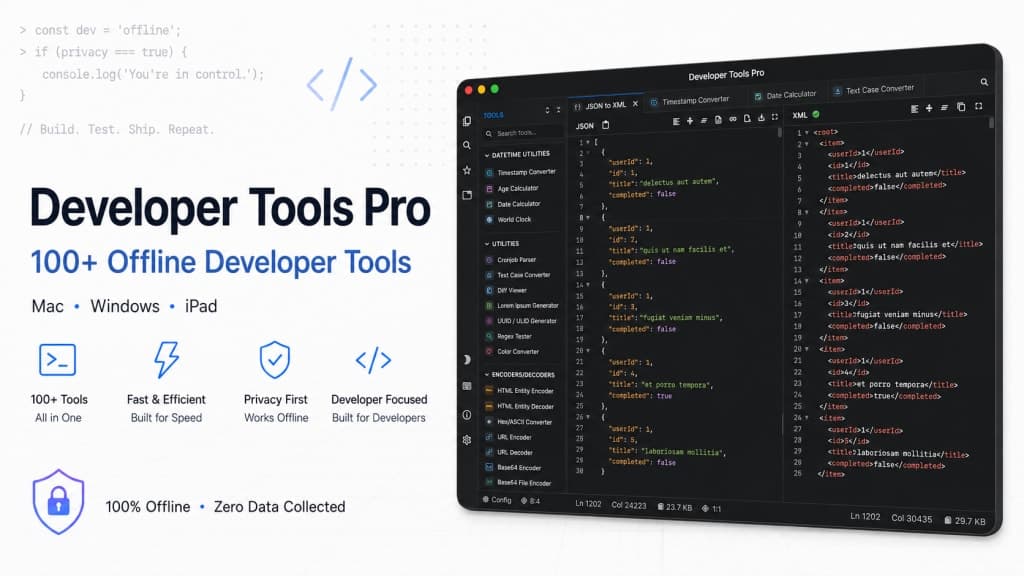The image size is (1024, 576).
Task: Click the plus icon in XML toolbar
Action: pos(929,108)
